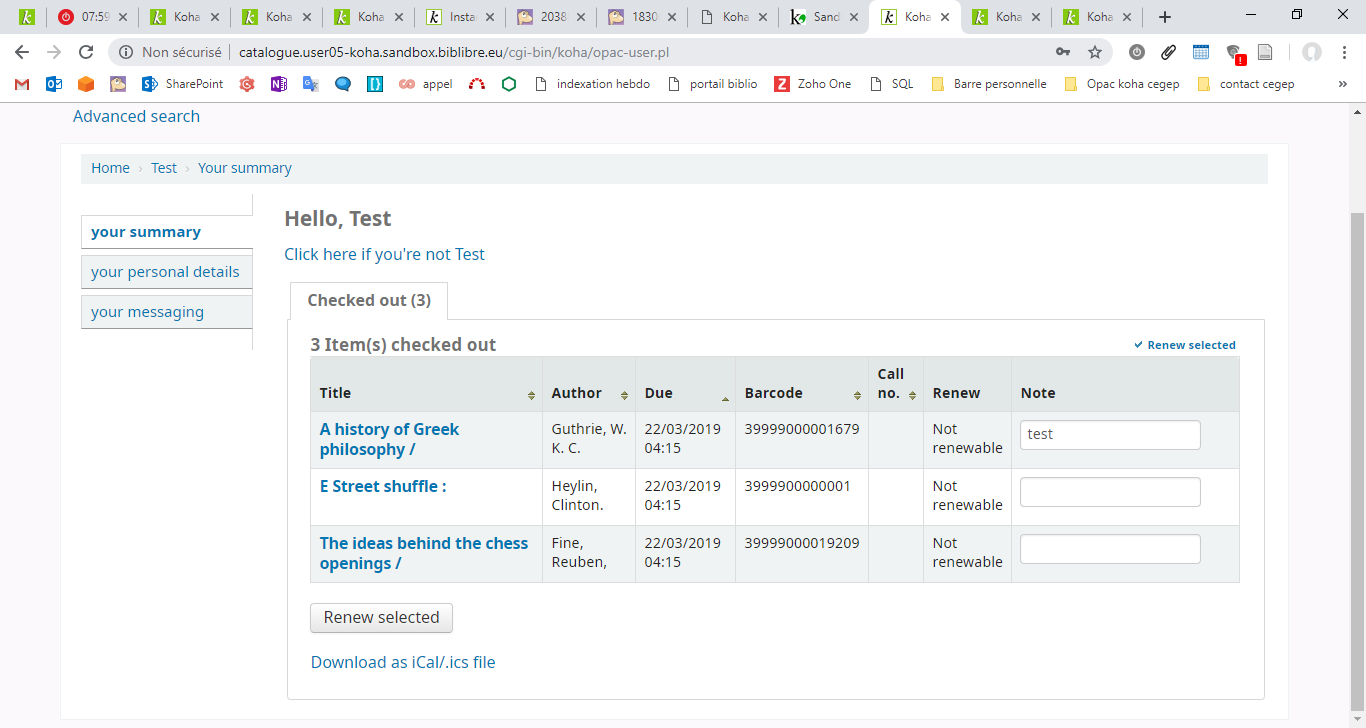1366x728 pixels.
Task: Click Download as iCal/.ics file link
Action: click(x=403, y=662)
